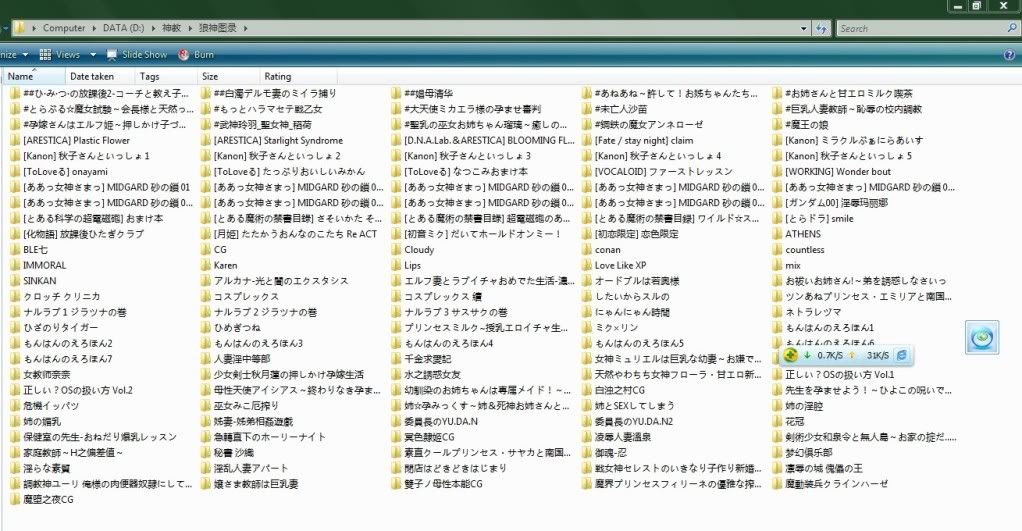Select the [ToLoveる] onayami folder icon

tap(15, 171)
